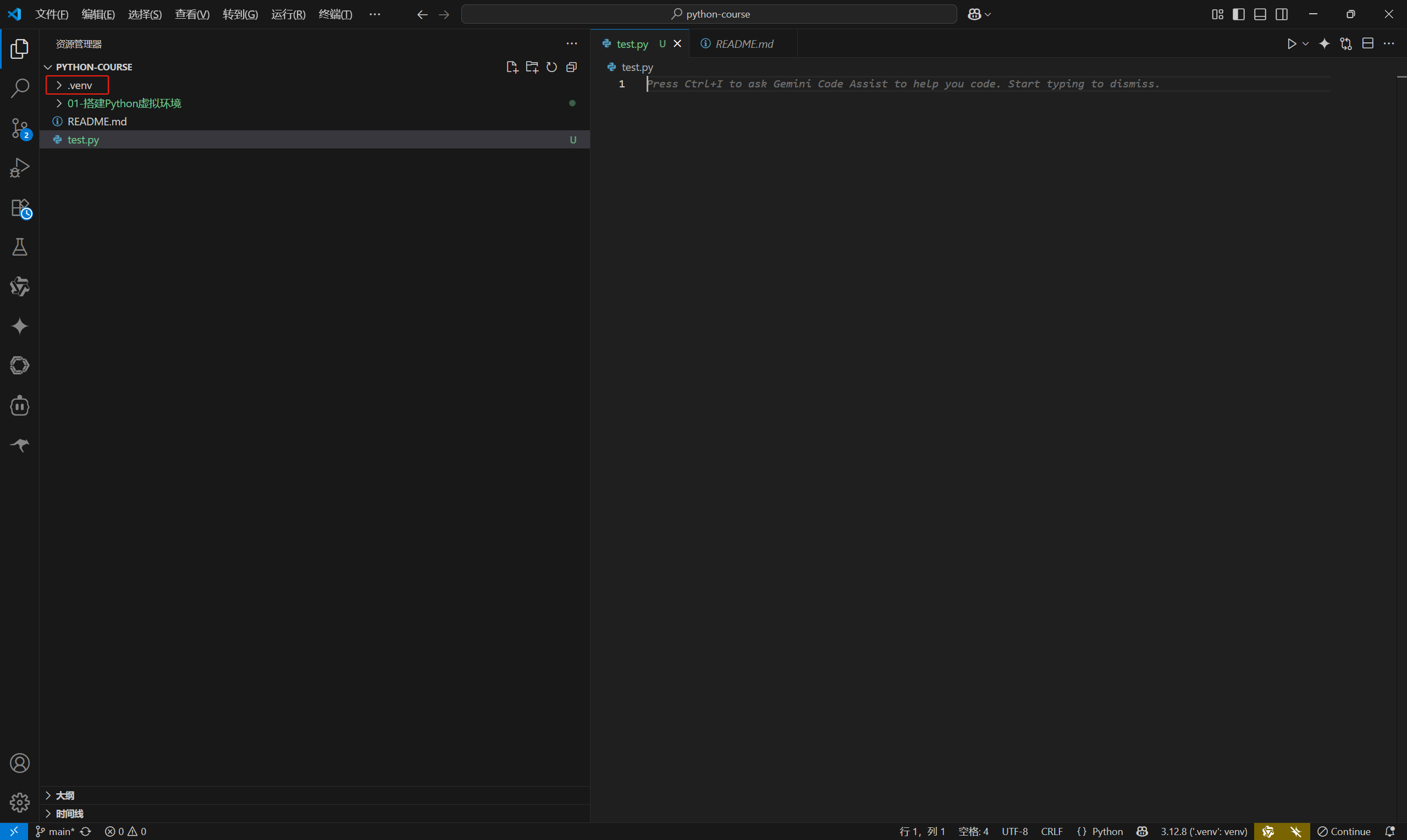The height and width of the screenshot is (840, 1407).
Task: Collapse all folders in explorer
Action: [x=572, y=68]
